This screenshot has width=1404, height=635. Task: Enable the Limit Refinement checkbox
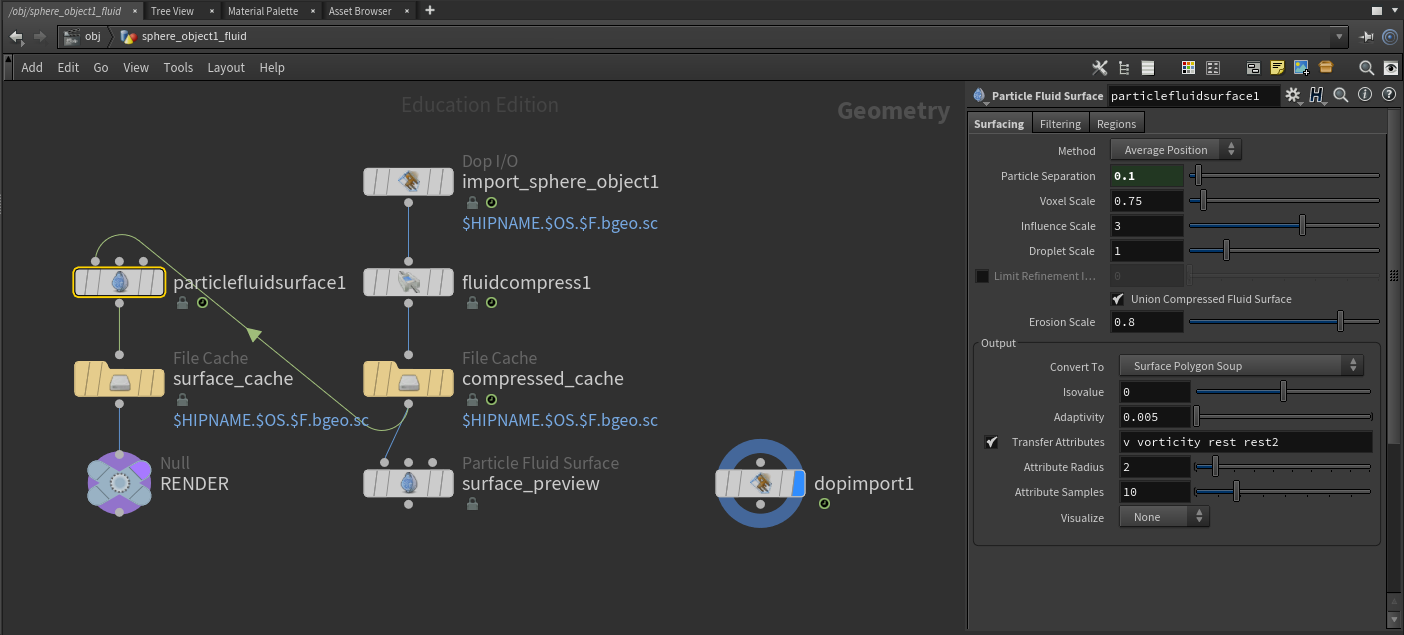tap(982, 276)
